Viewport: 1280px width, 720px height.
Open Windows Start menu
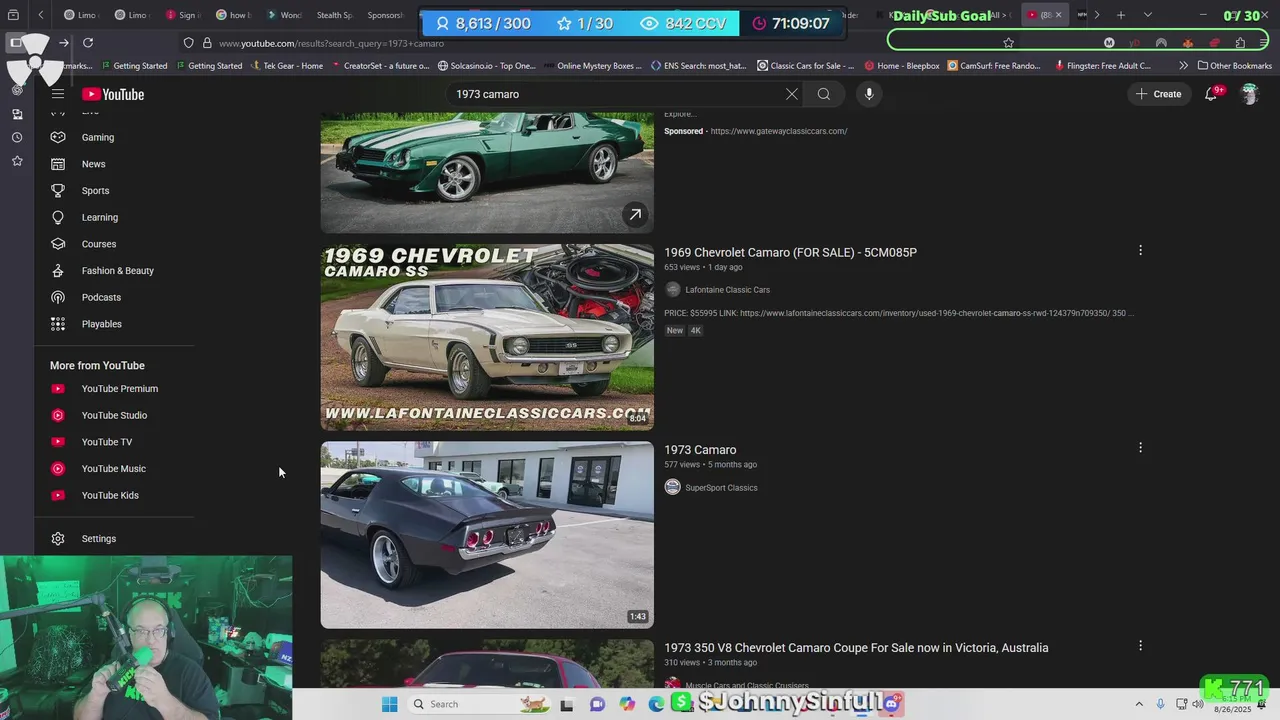pyautogui.click(x=389, y=704)
